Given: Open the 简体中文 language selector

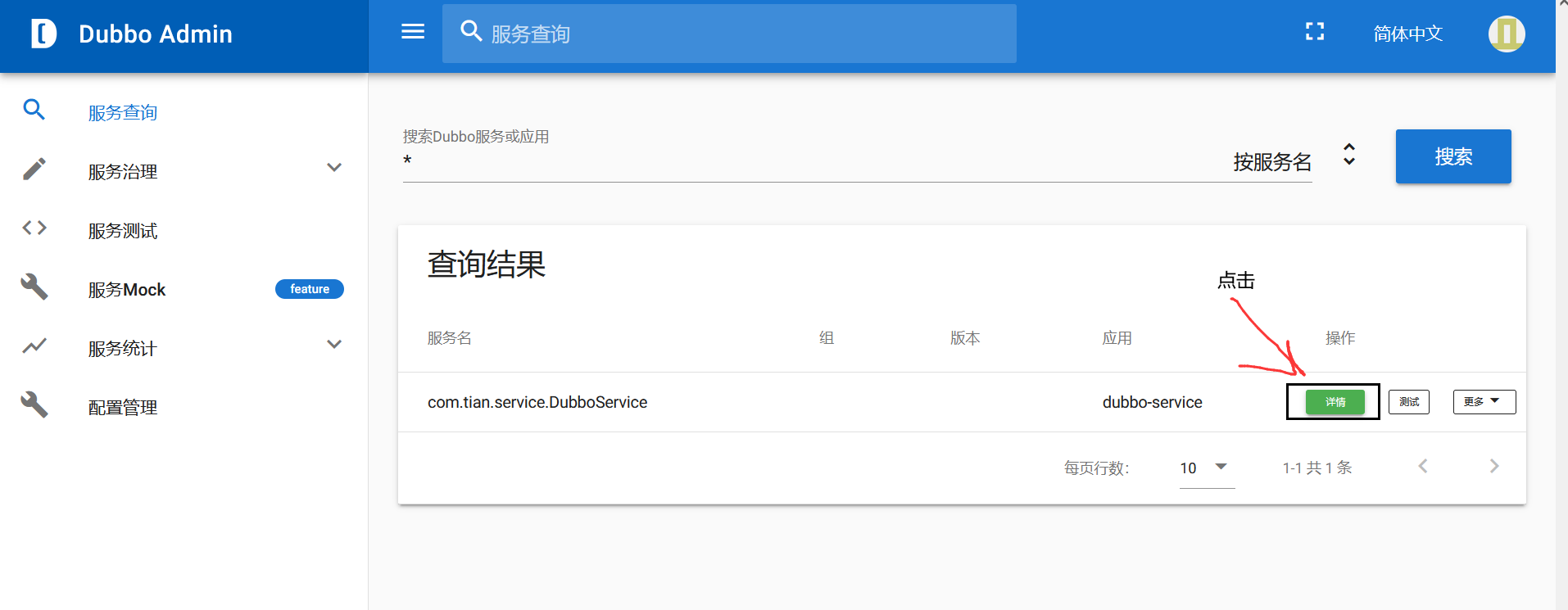Looking at the screenshot, I should pyautogui.click(x=1408, y=34).
